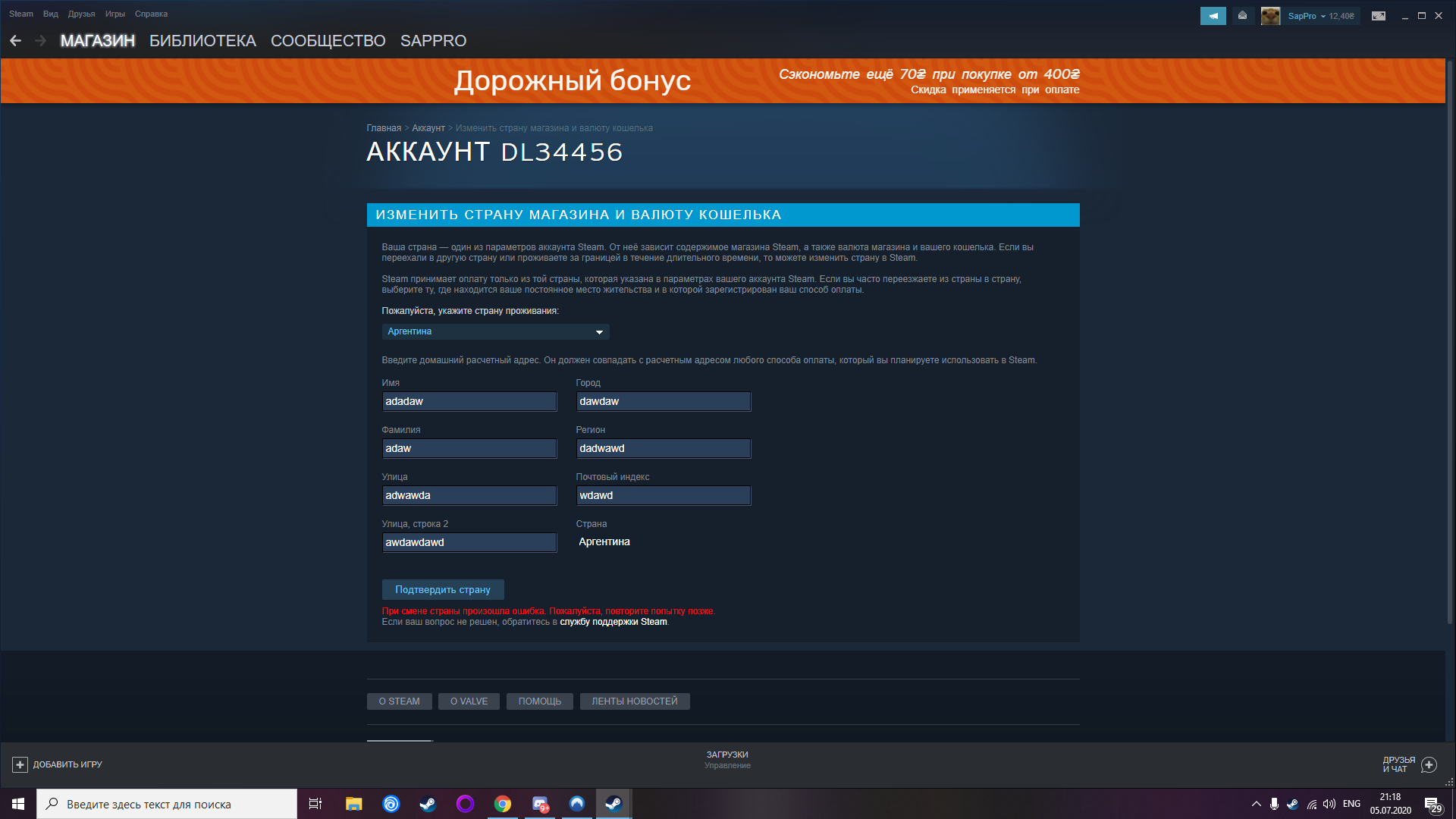Click the Дорожный бонус banner
This screenshot has width=1456, height=819.
click(x=723, y=81)
